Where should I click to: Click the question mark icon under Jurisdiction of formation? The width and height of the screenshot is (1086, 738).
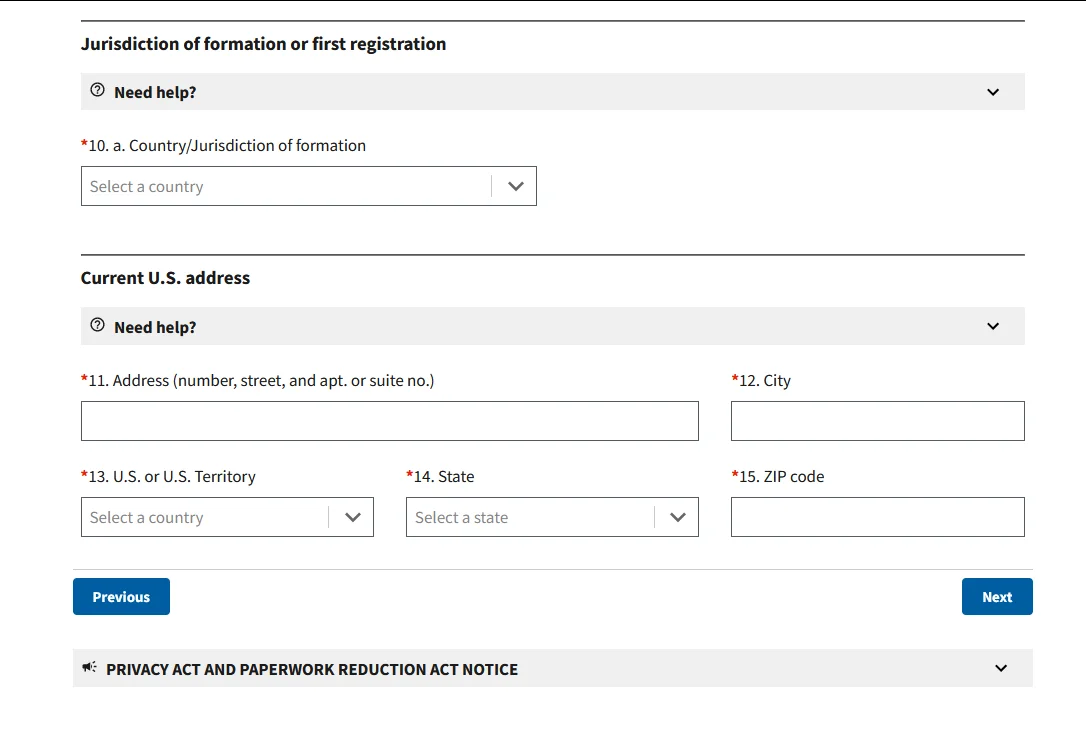point(98,90)
